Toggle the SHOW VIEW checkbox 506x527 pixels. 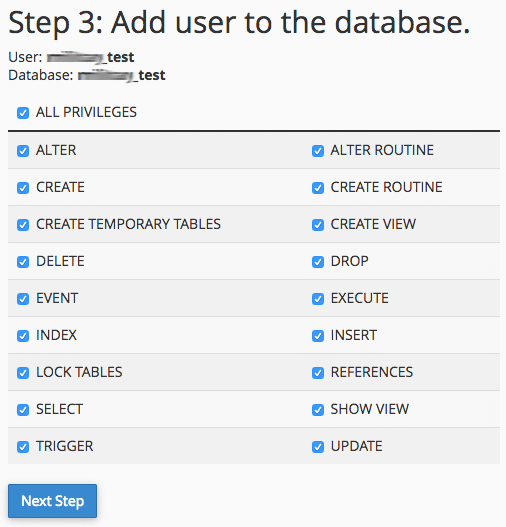[x=318, y=410]
